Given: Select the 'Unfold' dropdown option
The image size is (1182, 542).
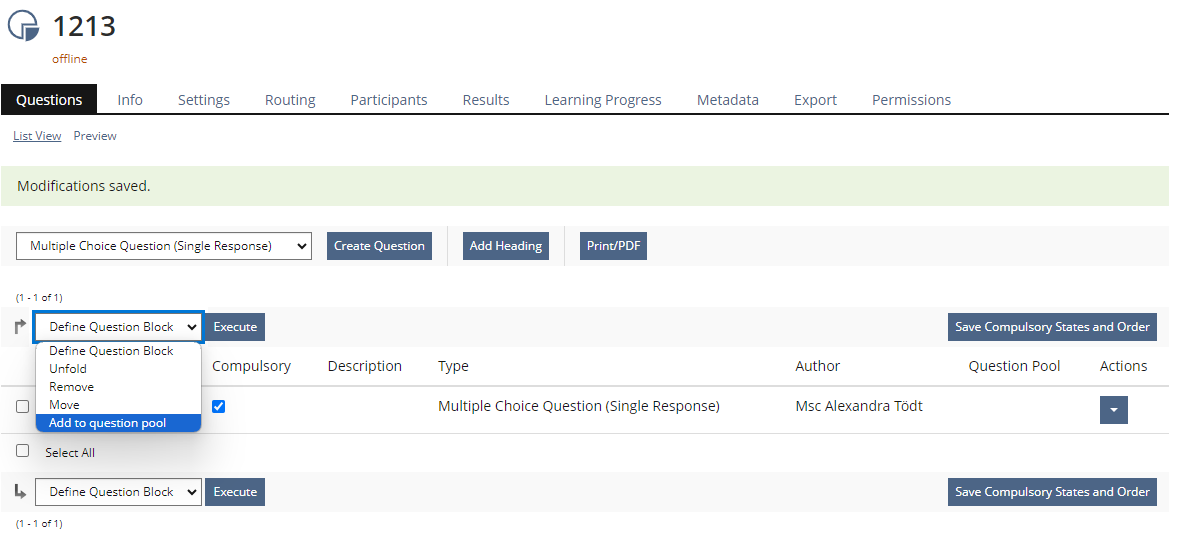Looking at the screenshot, I should point(68,369).
